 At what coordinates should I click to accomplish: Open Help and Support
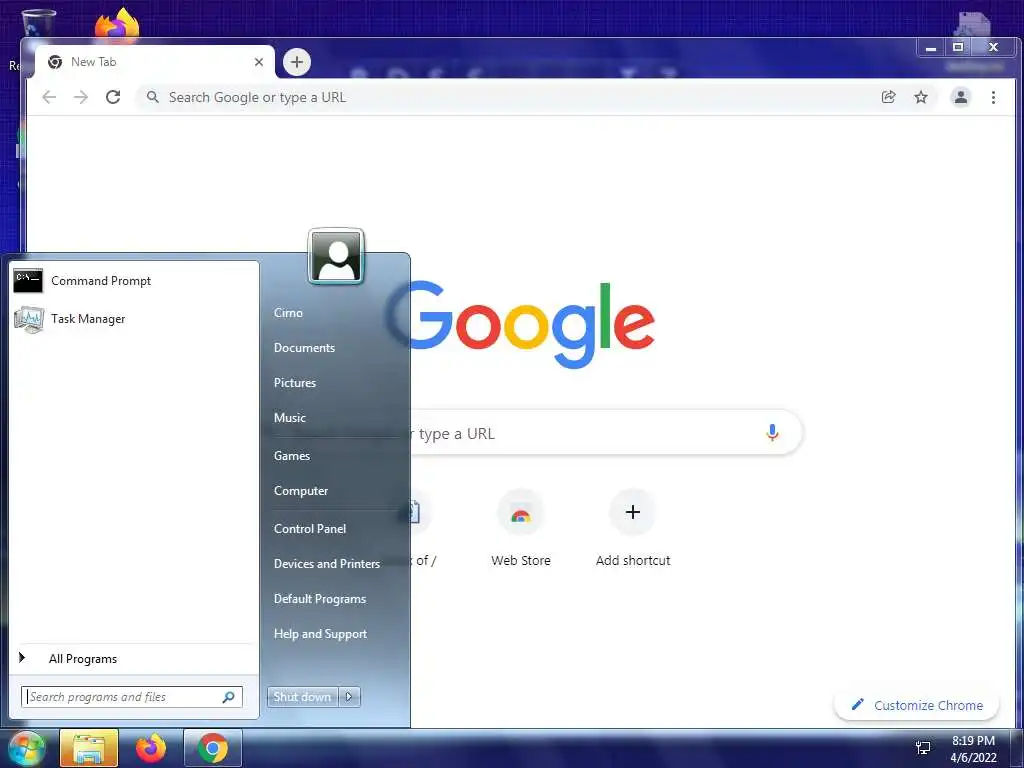pos(320,634)
